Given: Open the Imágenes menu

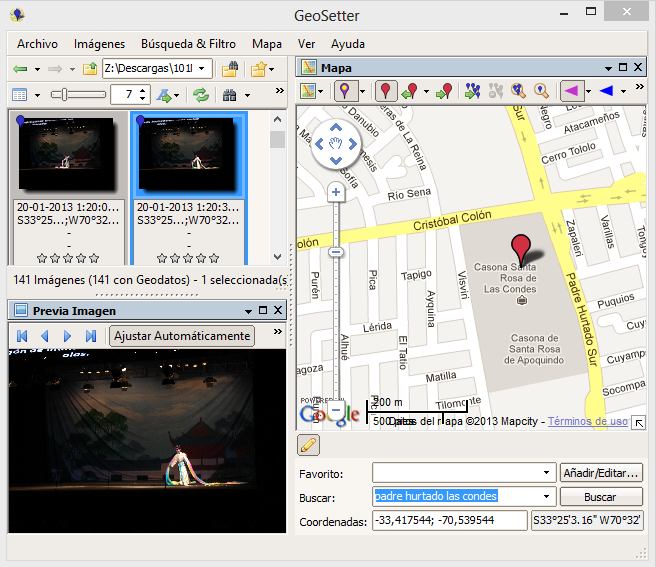Looking at the screenshot, I should coord(99,44).
